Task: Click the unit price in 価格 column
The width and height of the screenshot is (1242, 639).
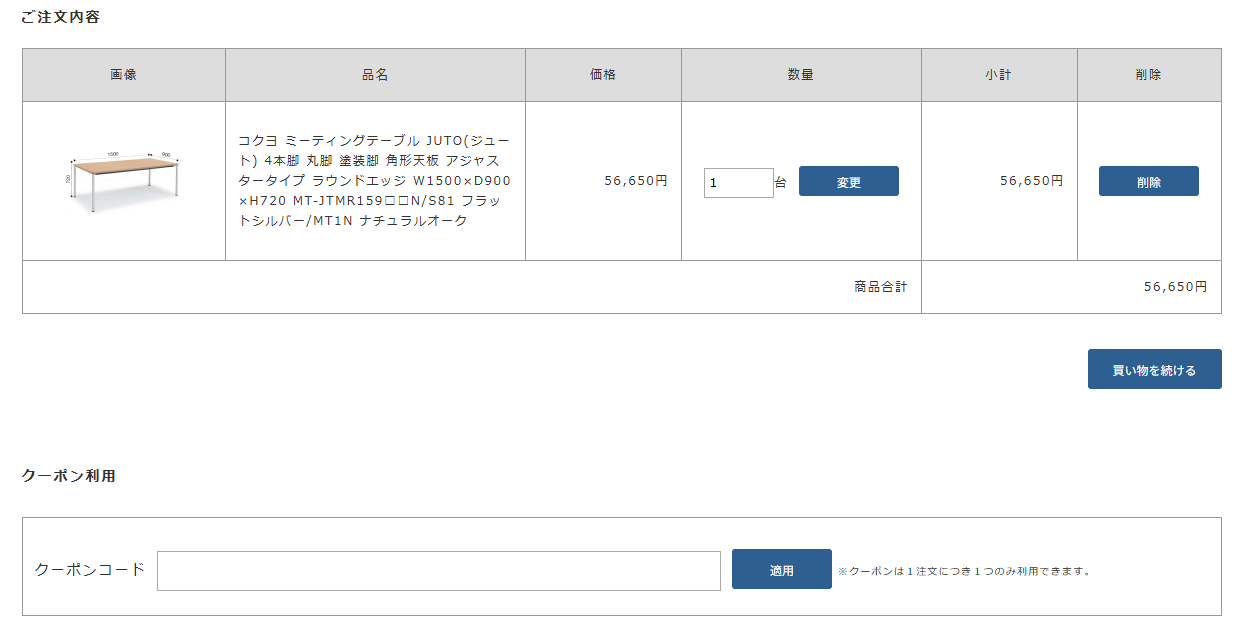Action: pyautogui.click(x=635, y=181)
